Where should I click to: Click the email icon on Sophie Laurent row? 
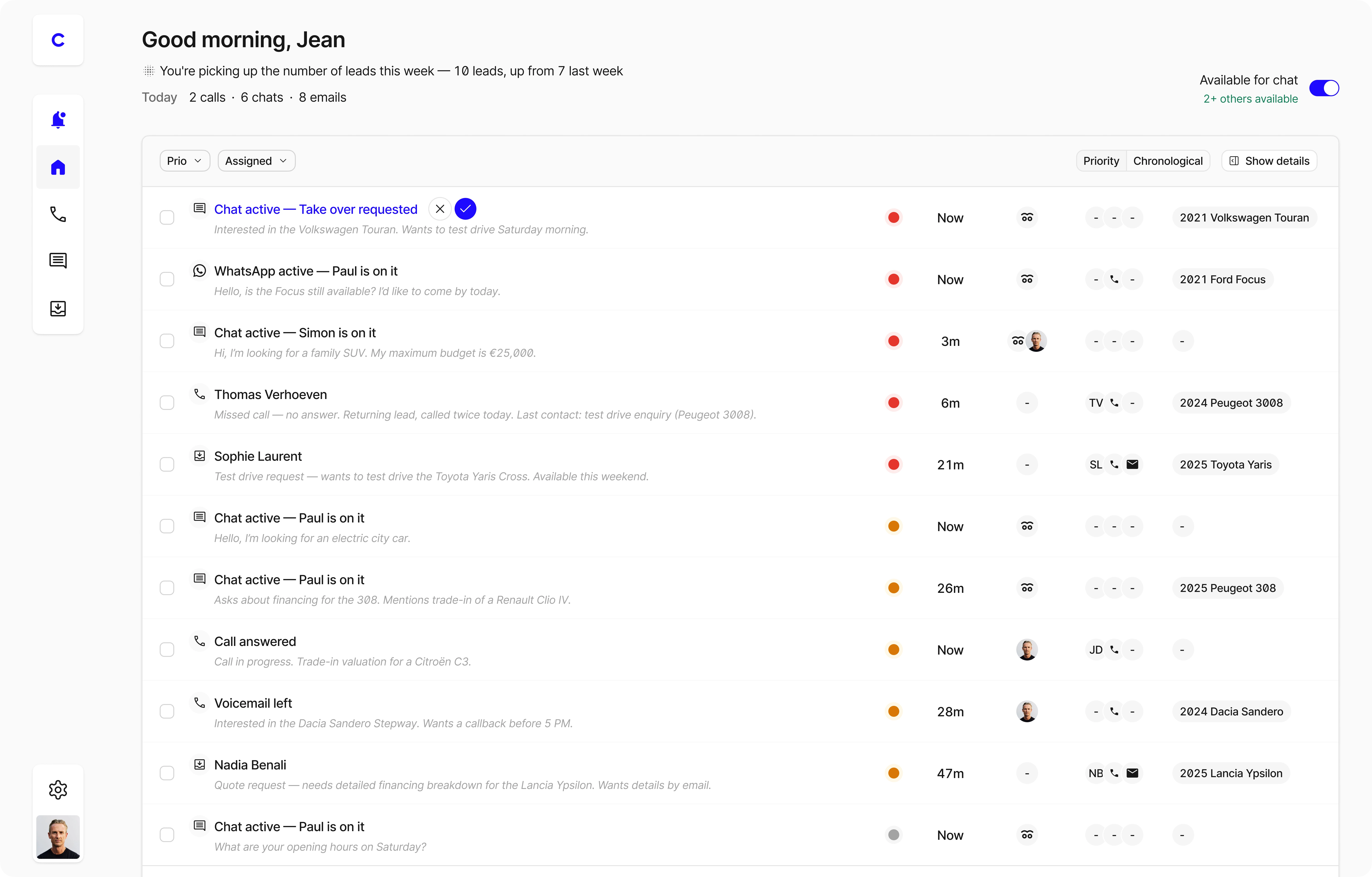click(x=1133, y=464)
